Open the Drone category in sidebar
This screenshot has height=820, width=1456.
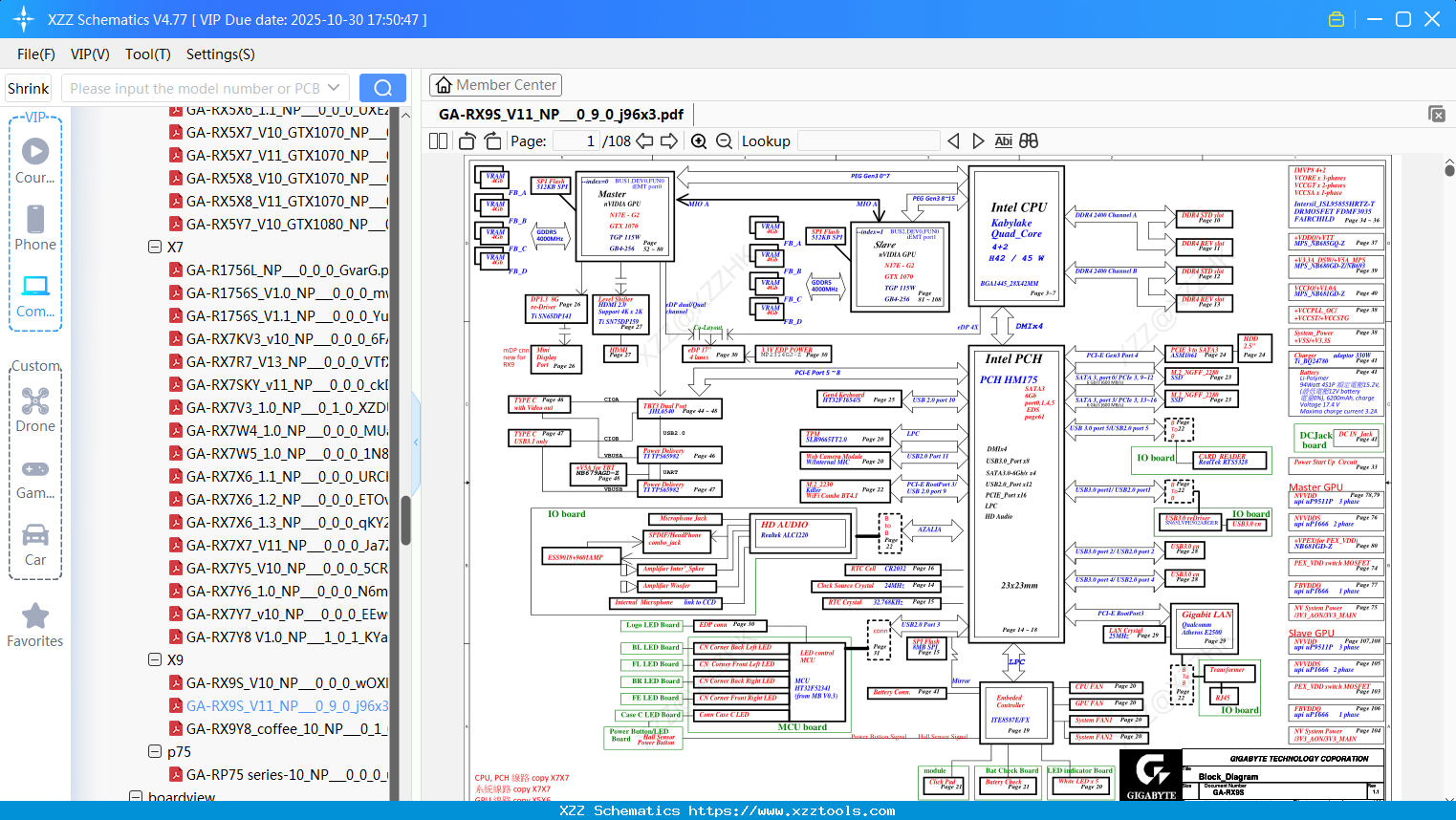tap(35, 410)
